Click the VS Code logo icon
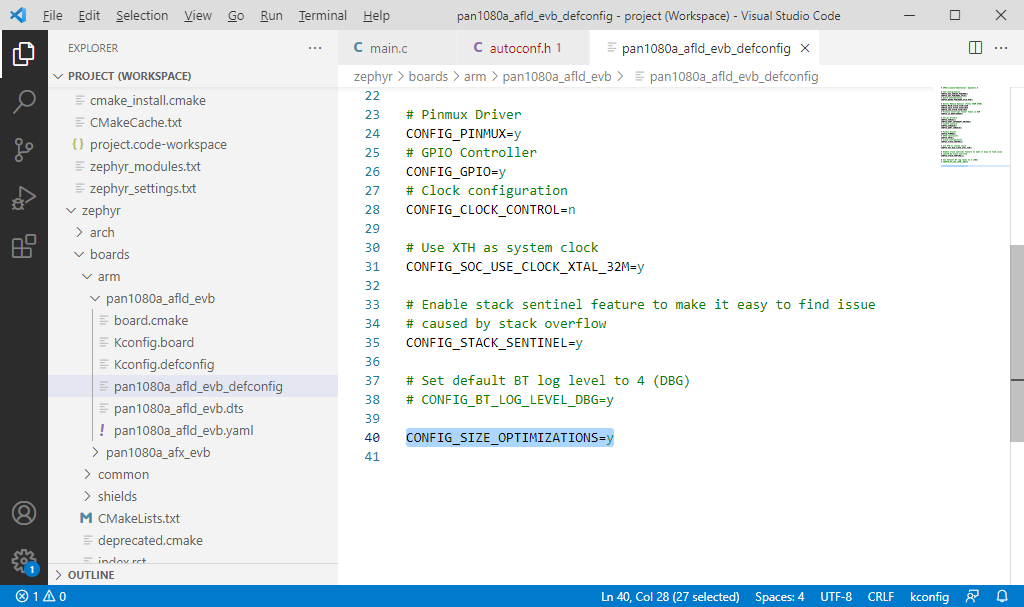This screenshot has height=607, width=1024. tap(18, 15)
